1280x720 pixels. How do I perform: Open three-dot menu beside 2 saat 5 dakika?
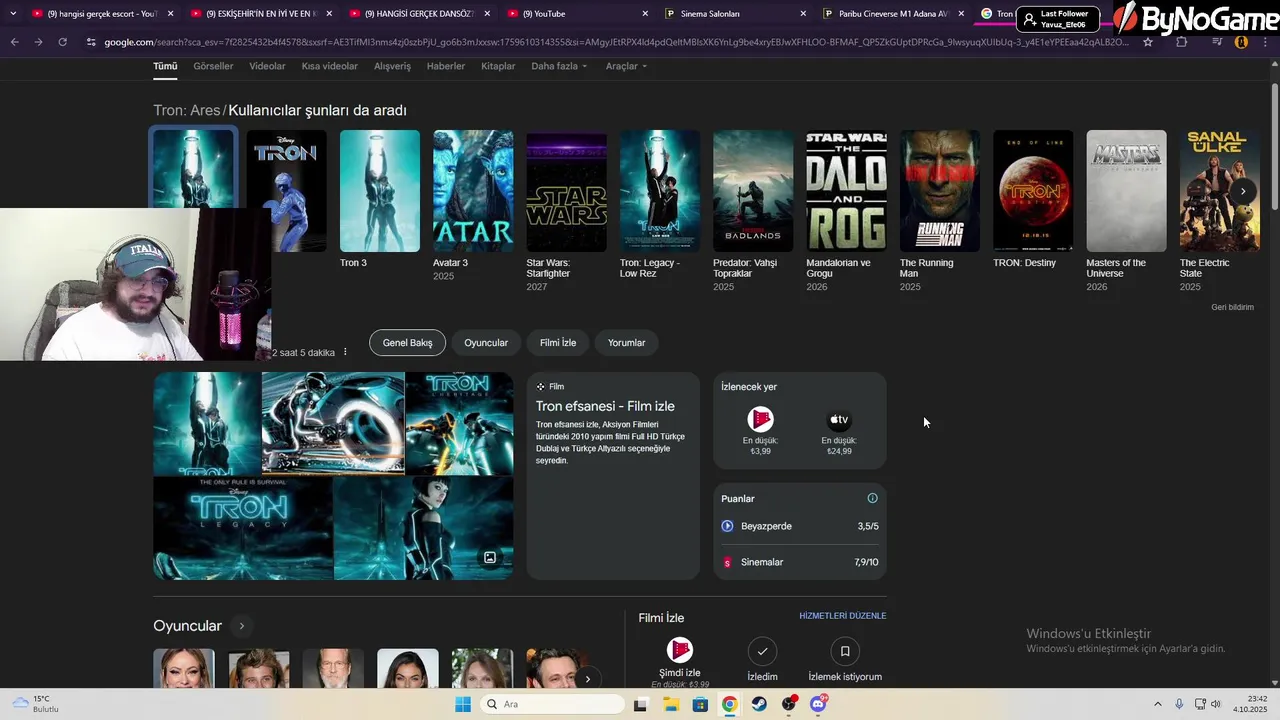345,352
